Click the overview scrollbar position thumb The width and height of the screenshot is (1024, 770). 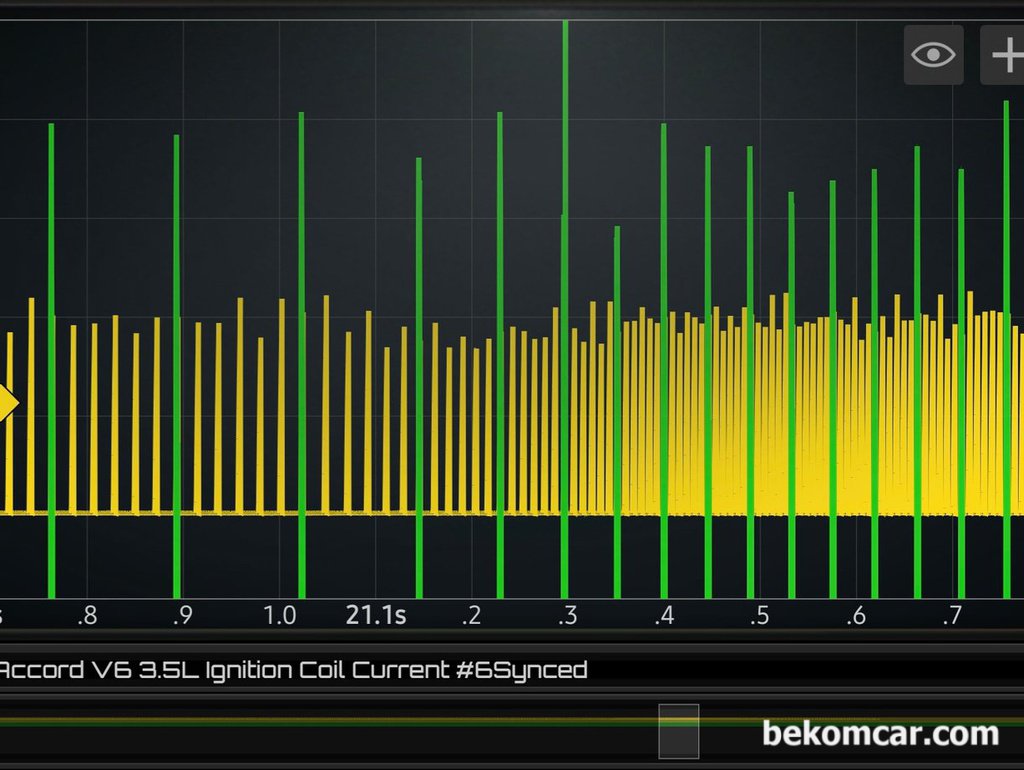[x=678, y=730]
